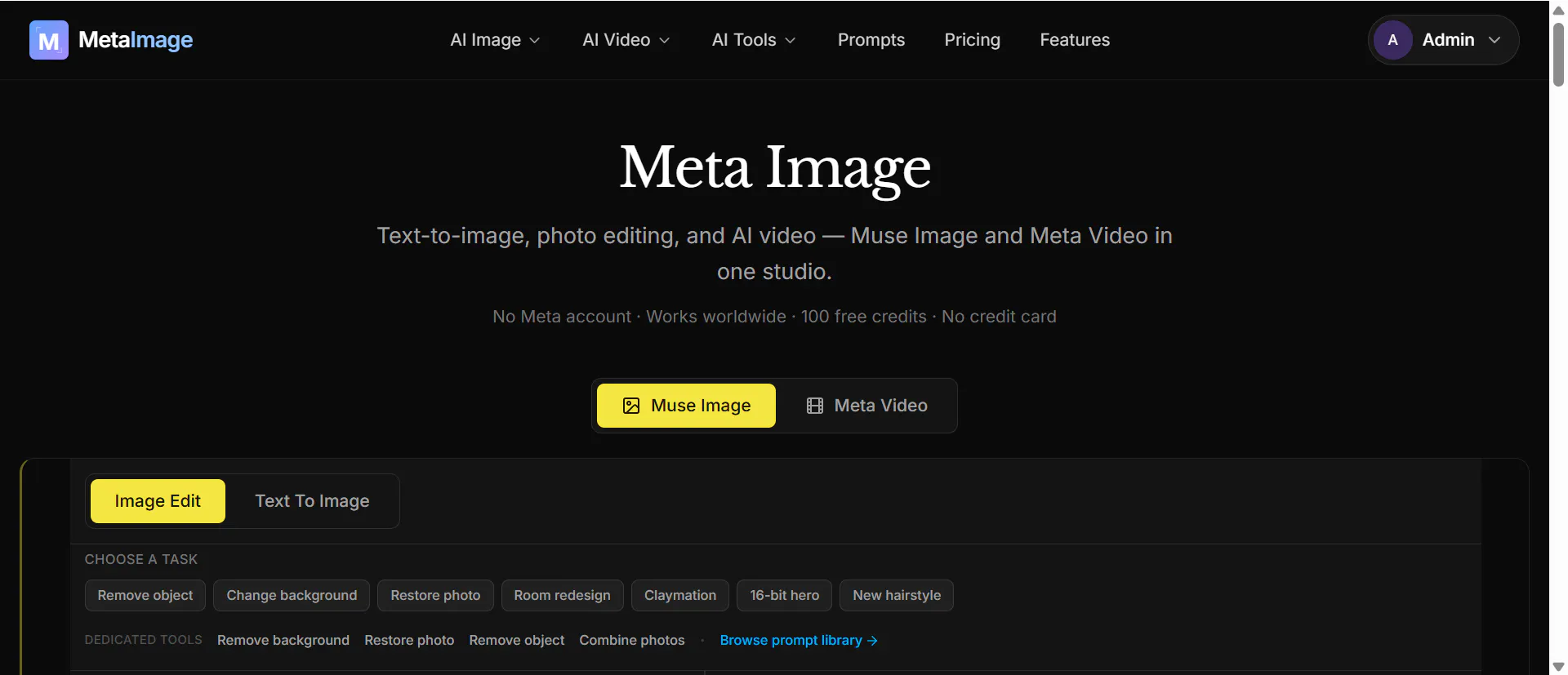Choose the Room redesign task

[x=563, y=596]
